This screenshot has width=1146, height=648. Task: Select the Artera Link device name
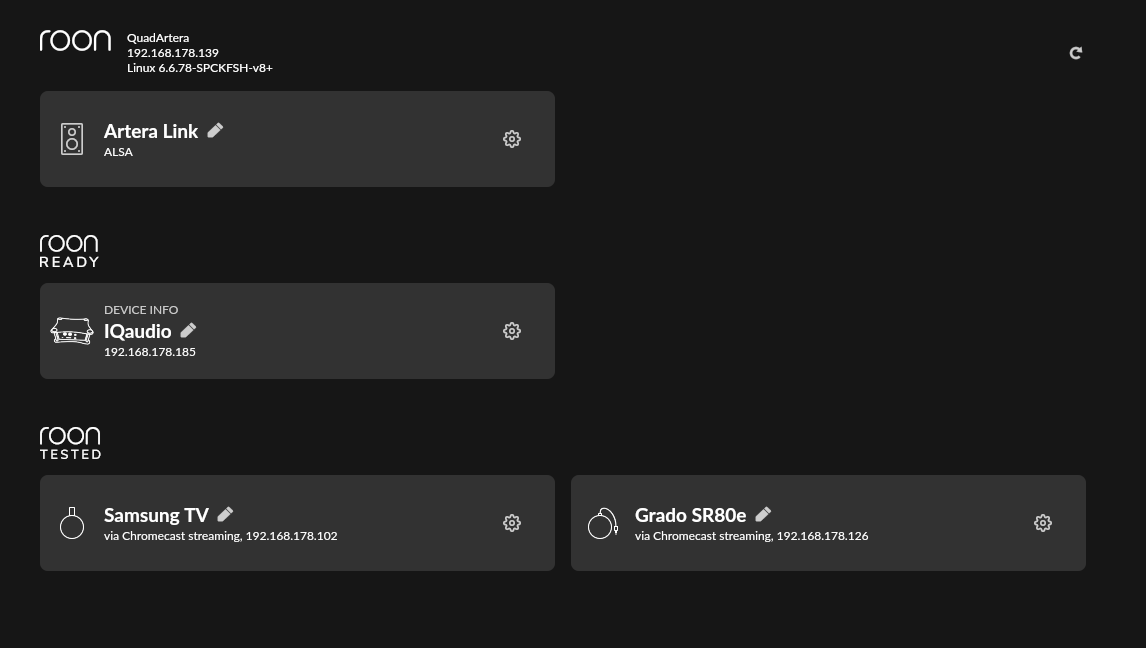click(x=151, y=131)
